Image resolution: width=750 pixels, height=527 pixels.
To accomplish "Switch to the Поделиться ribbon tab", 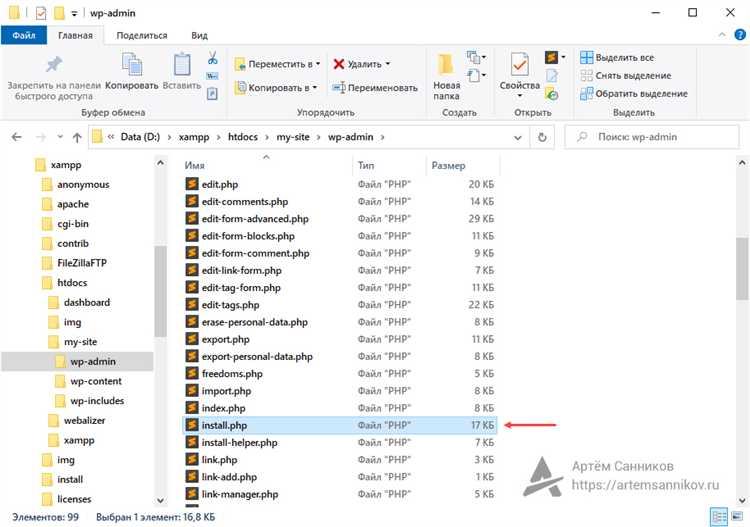I will [142, 35].
